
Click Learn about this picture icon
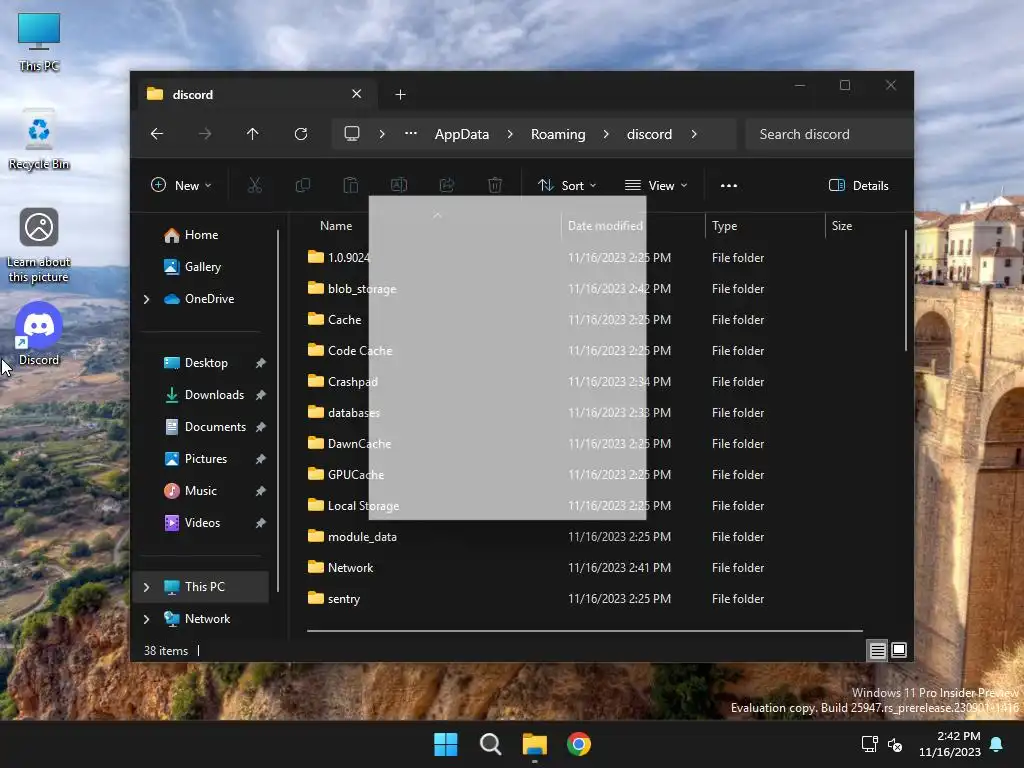[x=39, y=246]
